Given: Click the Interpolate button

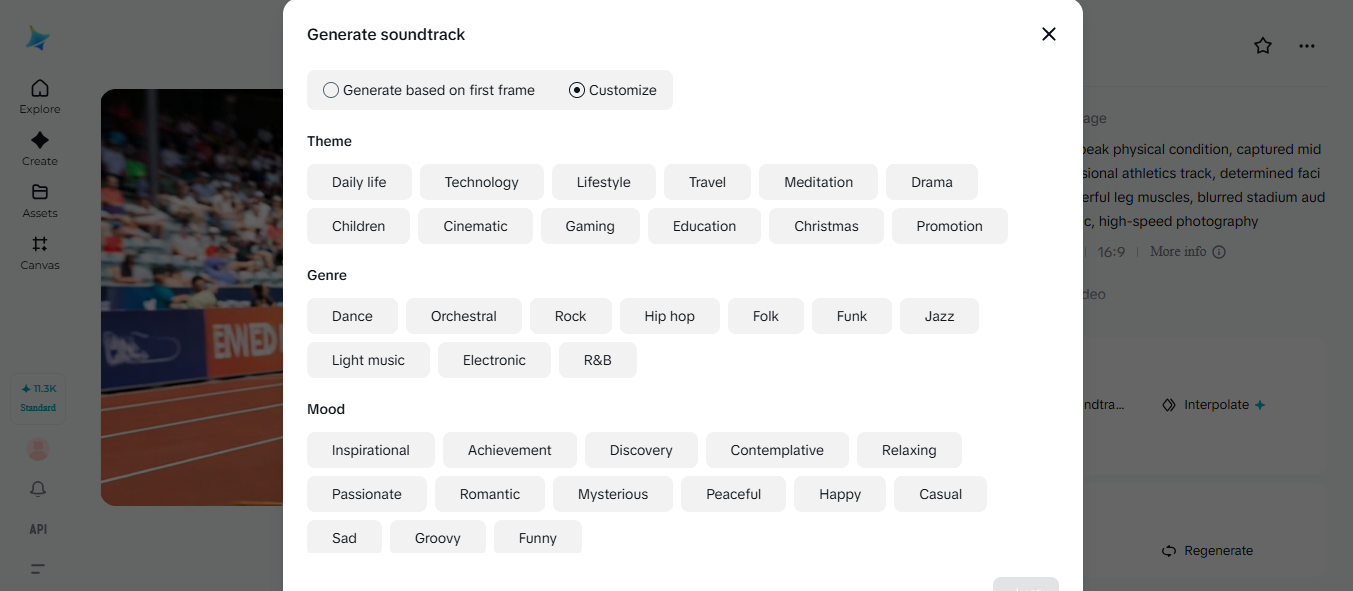Looking at the screenshot, I should point(1214,405).
